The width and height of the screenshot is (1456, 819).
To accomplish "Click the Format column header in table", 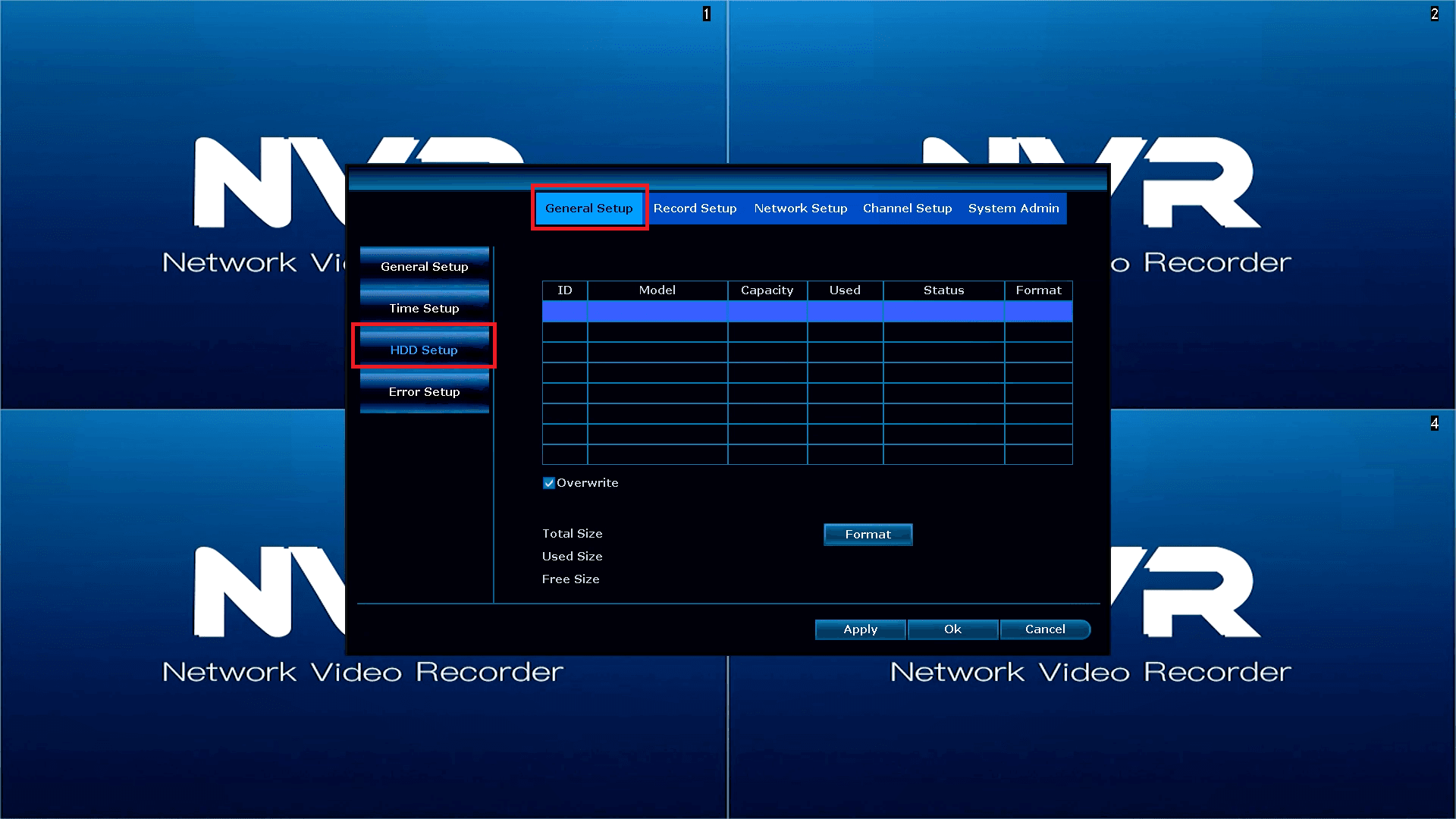I will pyautogui.click(x=1038, y=290).
